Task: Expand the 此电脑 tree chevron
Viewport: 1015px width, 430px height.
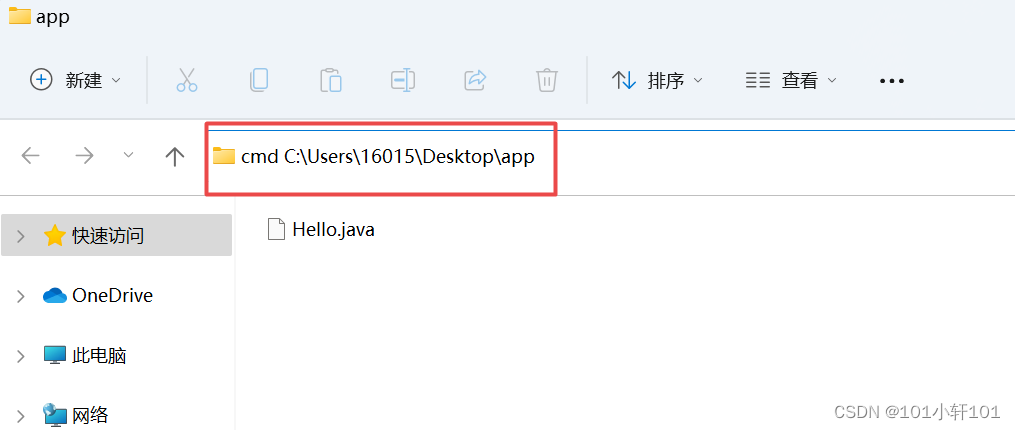Action: (21, 356)
